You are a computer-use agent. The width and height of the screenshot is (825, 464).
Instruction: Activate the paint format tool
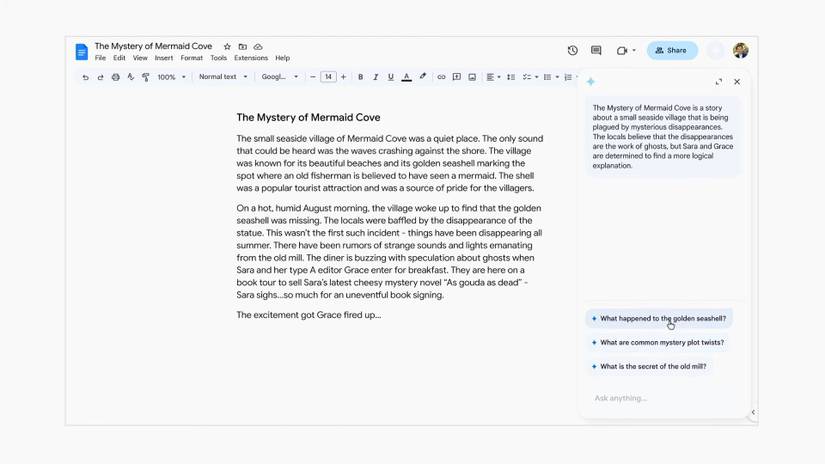point(146,77)
